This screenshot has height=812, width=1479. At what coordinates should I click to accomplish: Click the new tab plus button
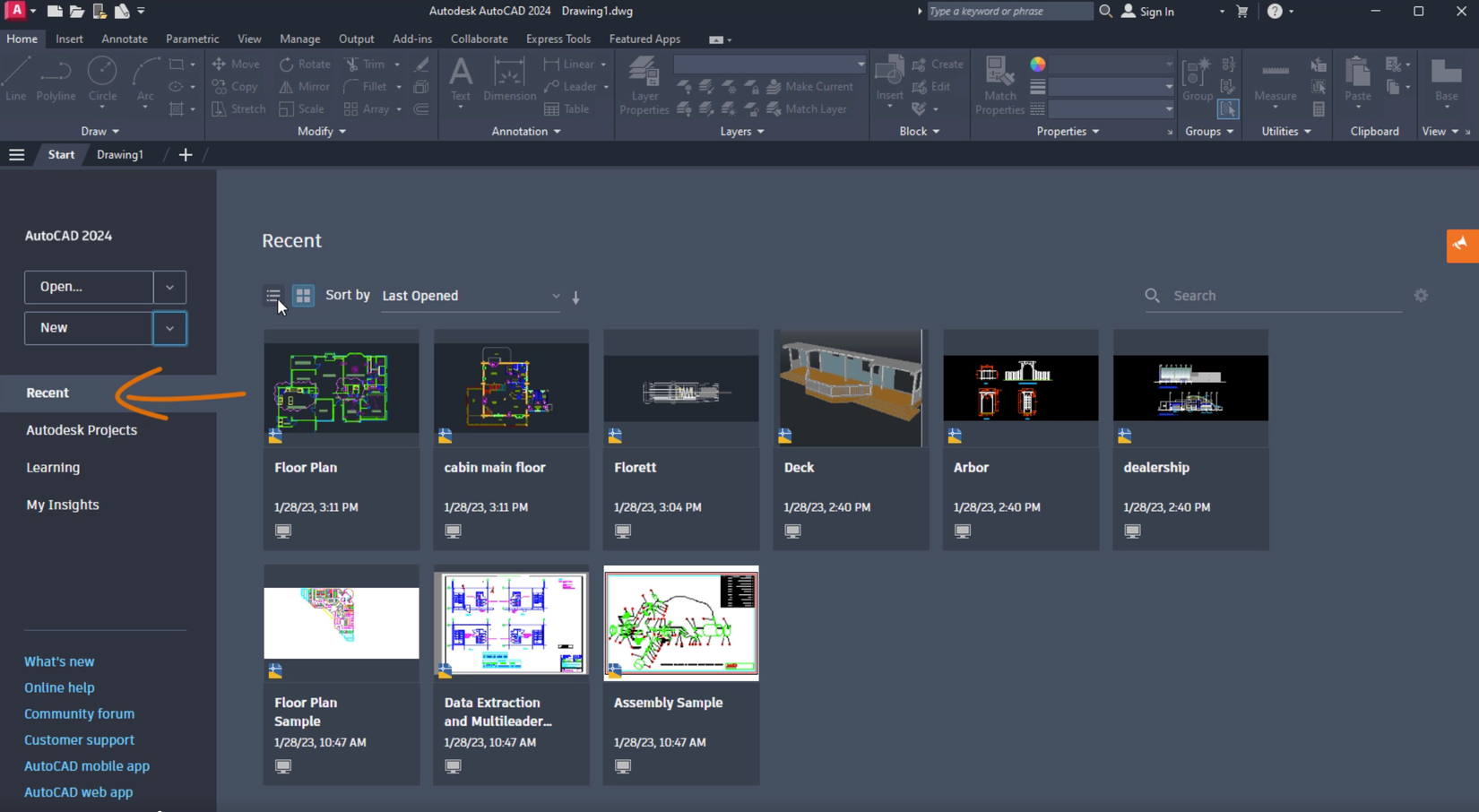point(186,155)
